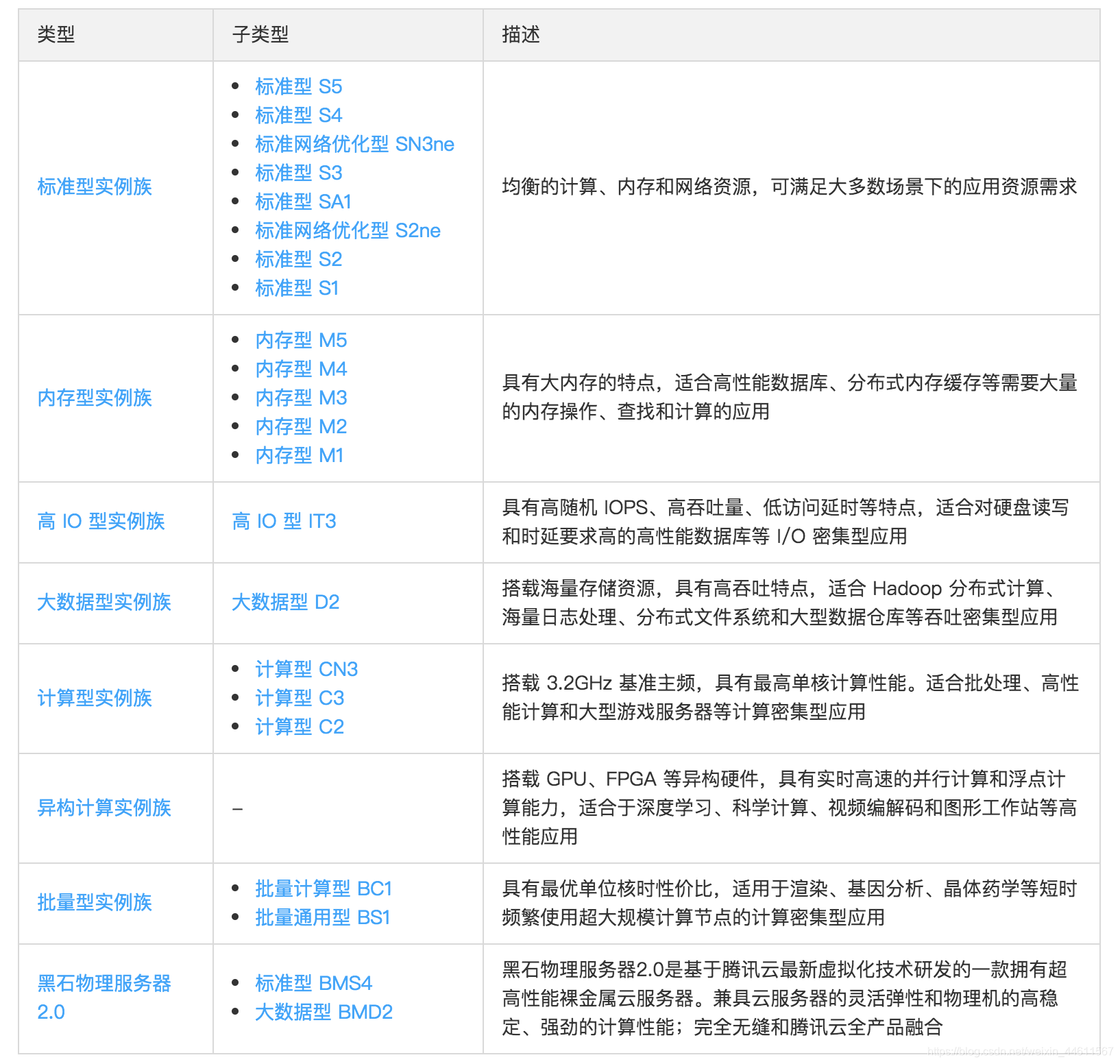Go to the 批量通用型 BS1 link
The width and height of the screenshot is (1120, 1064).
pos(323,917)
